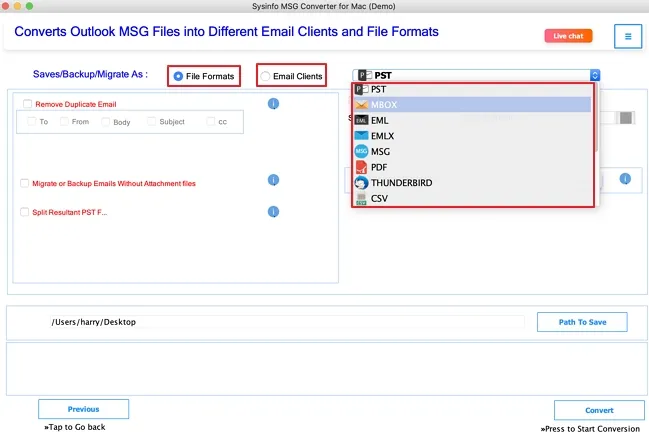Click the format list scrollbar
The height and width of the screenshot is (443, 649).
tap(596, 118)
